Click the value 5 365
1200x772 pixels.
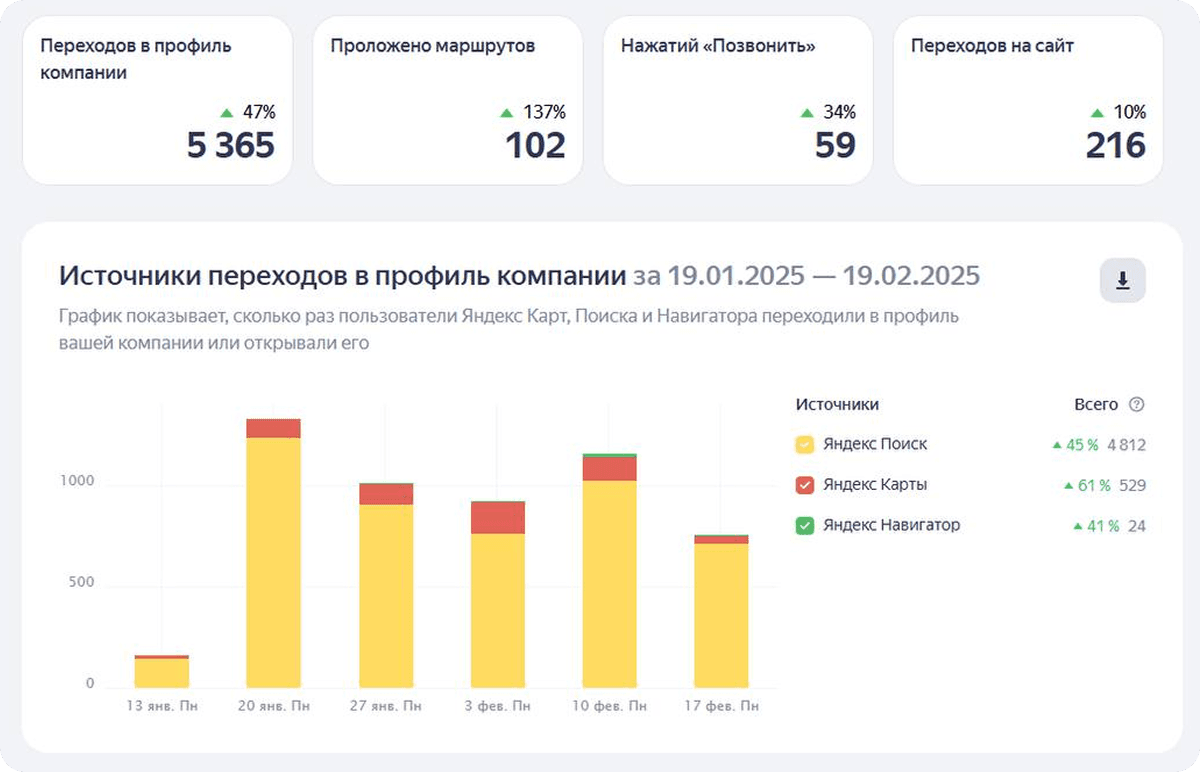click(230, 146)
